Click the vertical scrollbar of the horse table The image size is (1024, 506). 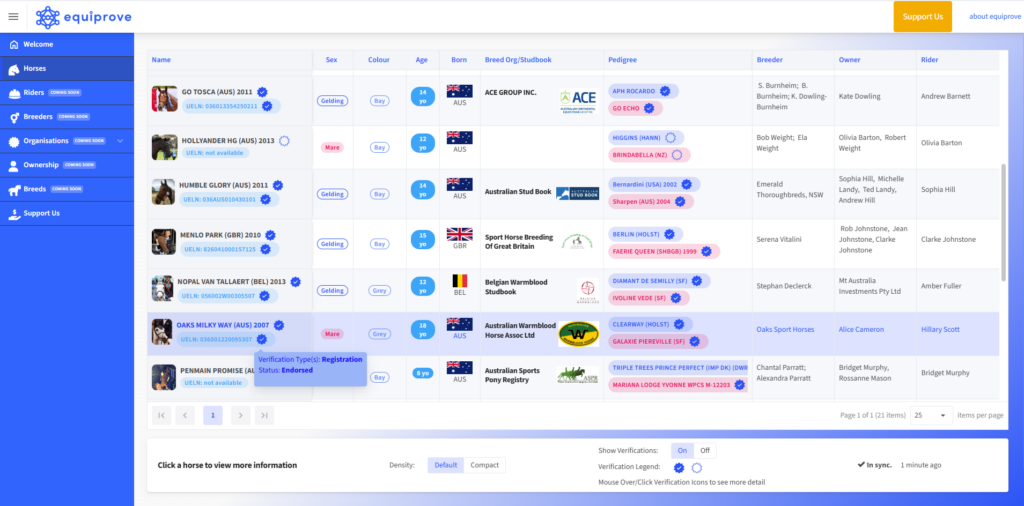pos(1003,223)
